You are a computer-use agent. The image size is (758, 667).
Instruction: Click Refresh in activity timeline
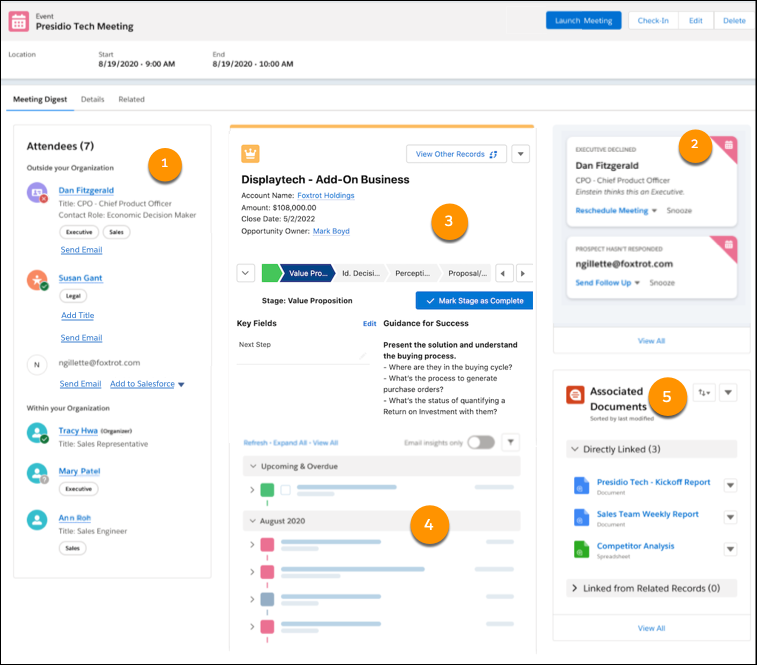click(x=255, y=443)
